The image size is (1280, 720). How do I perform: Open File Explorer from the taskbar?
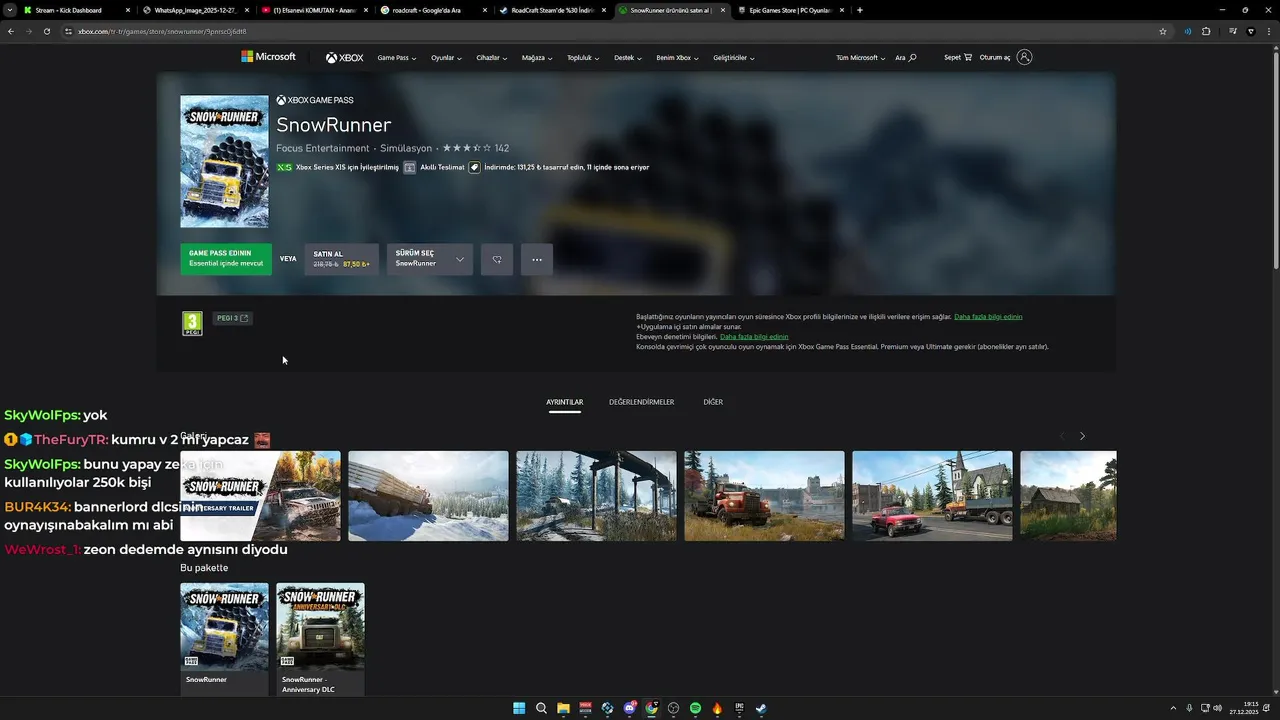tap(563, 708)
